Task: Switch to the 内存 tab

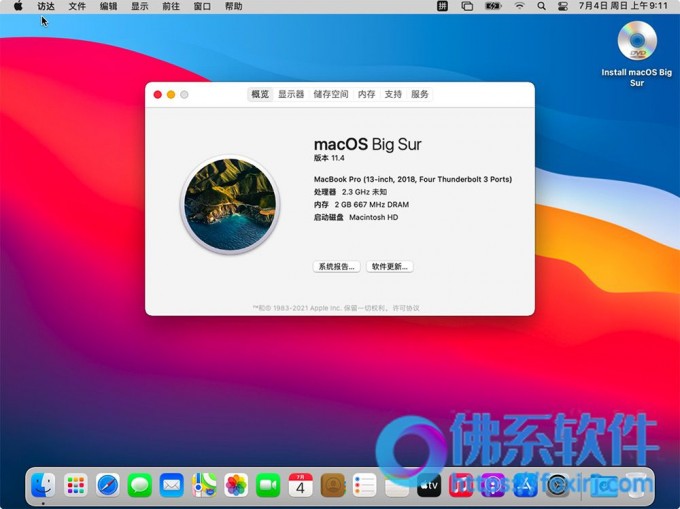Action: [366, 94]
